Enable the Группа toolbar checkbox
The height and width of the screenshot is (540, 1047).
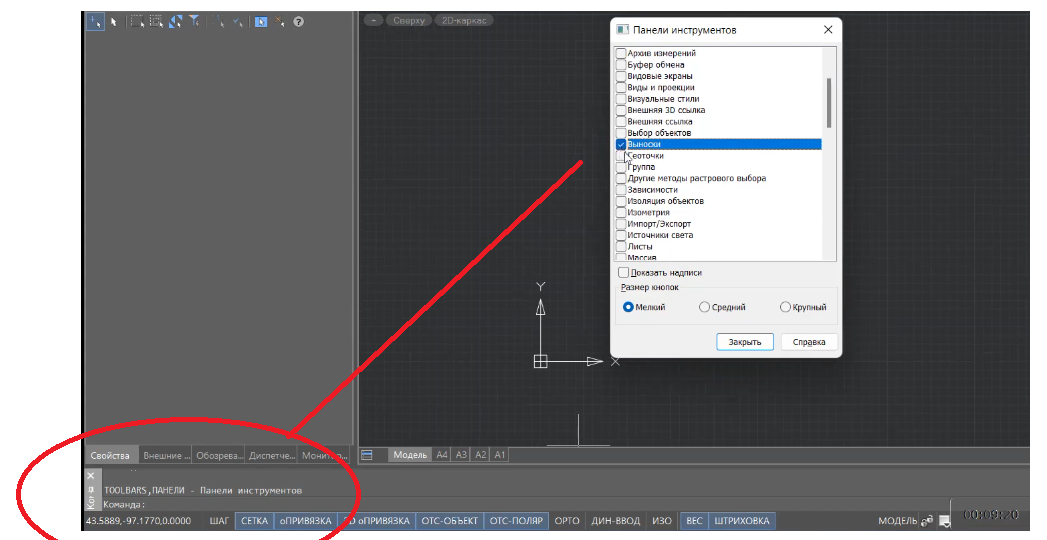click(x=621, y=167)
